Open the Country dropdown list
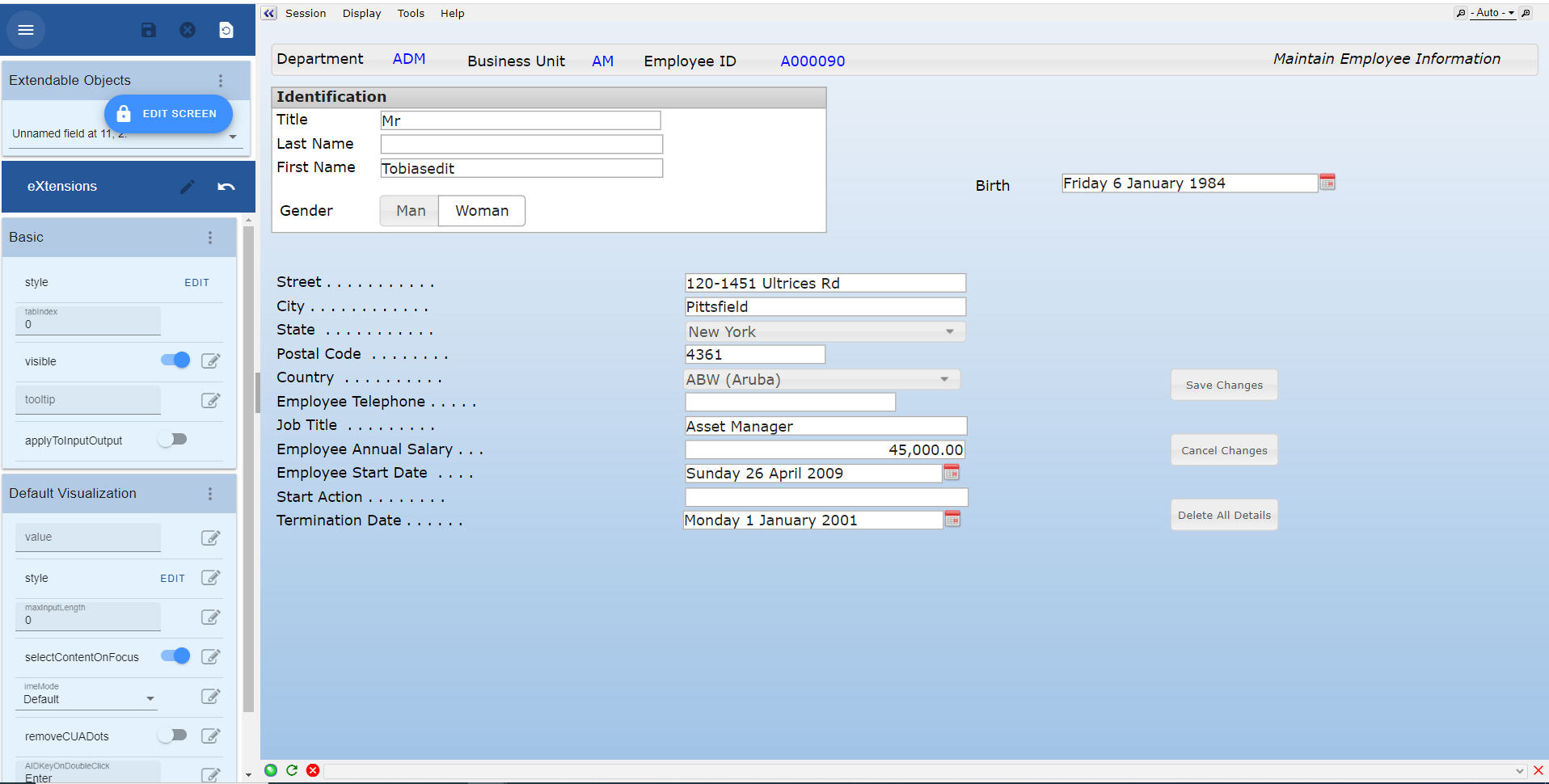Image resolution: width=1549 pixels, height=784 pixels. coord(943,379)
